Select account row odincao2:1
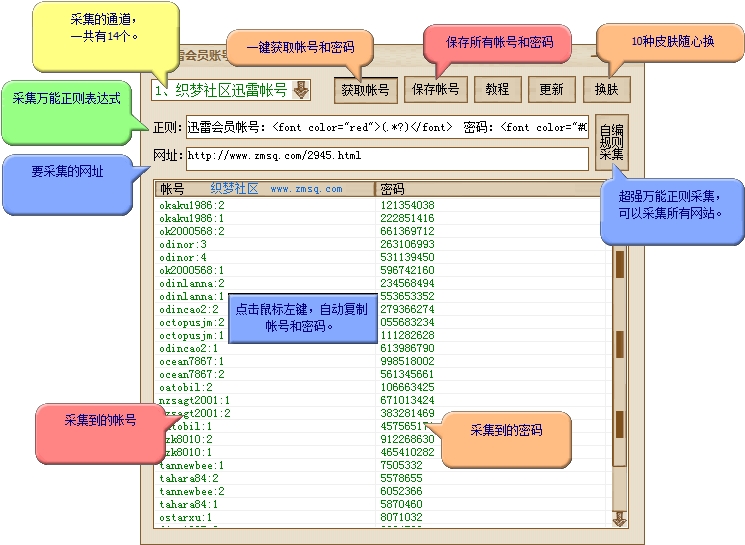The width and height of the screenshot is (745, 545). click(189, 348)
